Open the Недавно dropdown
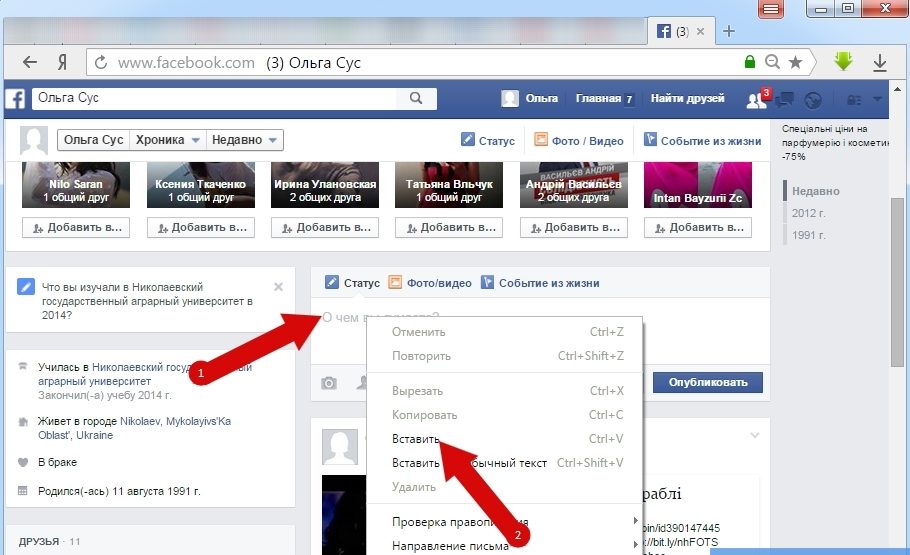Screen dimensions: 910x555 pos(244,140)
